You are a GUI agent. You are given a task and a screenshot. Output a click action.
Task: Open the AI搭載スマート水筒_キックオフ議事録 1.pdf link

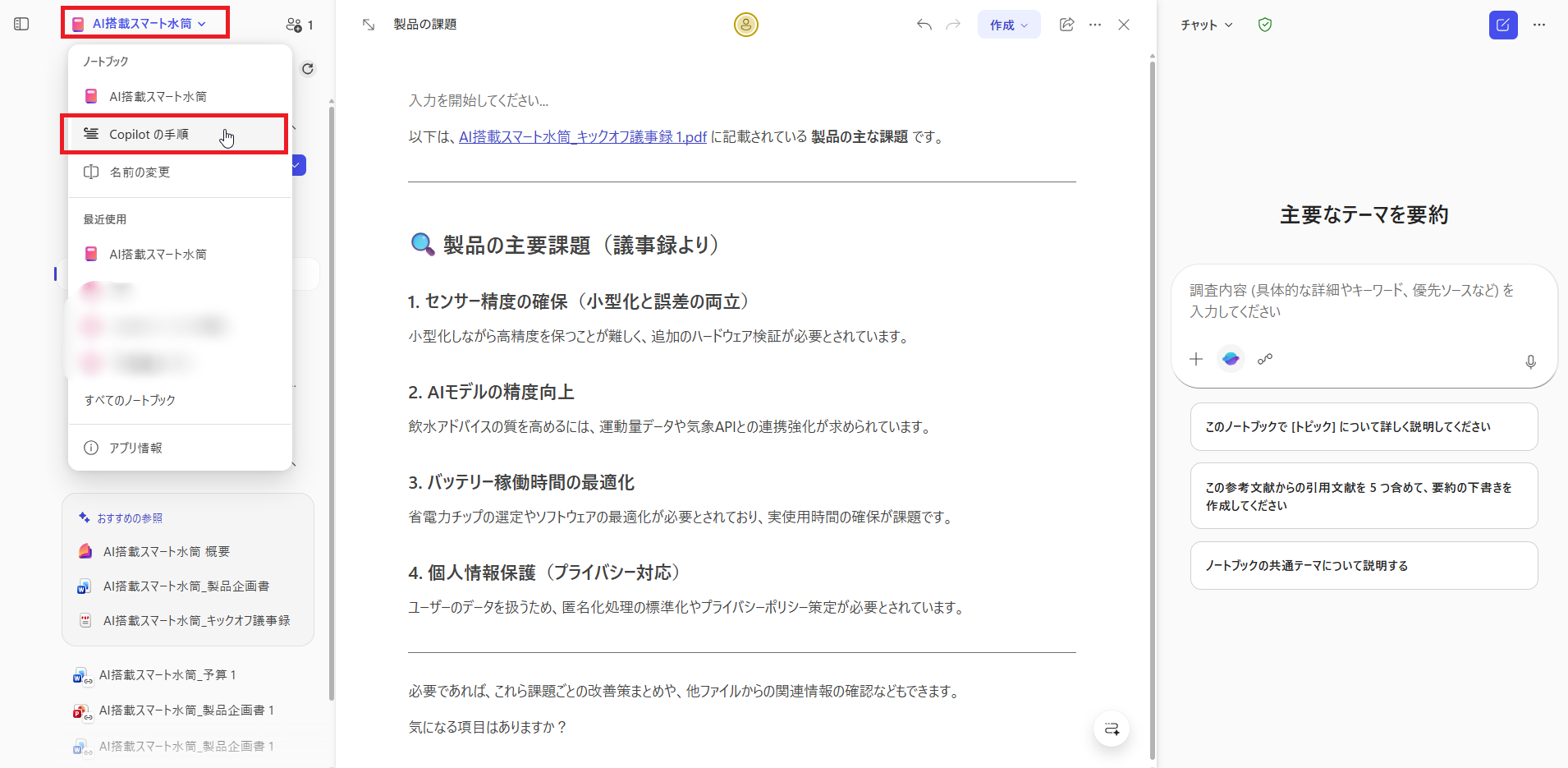(x=582, y=136)
